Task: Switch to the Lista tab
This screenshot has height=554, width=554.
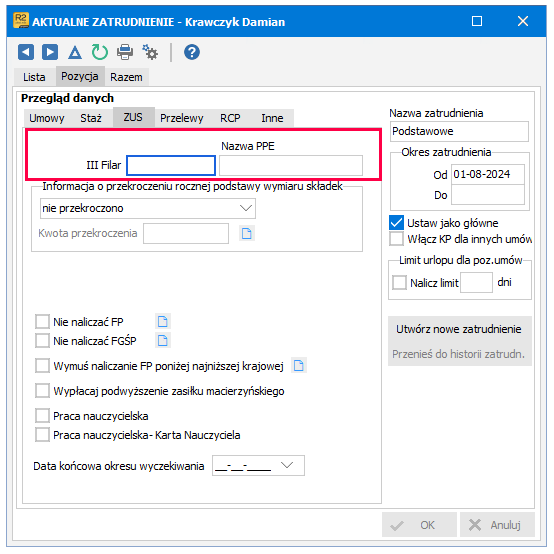Action: point(34,77)
